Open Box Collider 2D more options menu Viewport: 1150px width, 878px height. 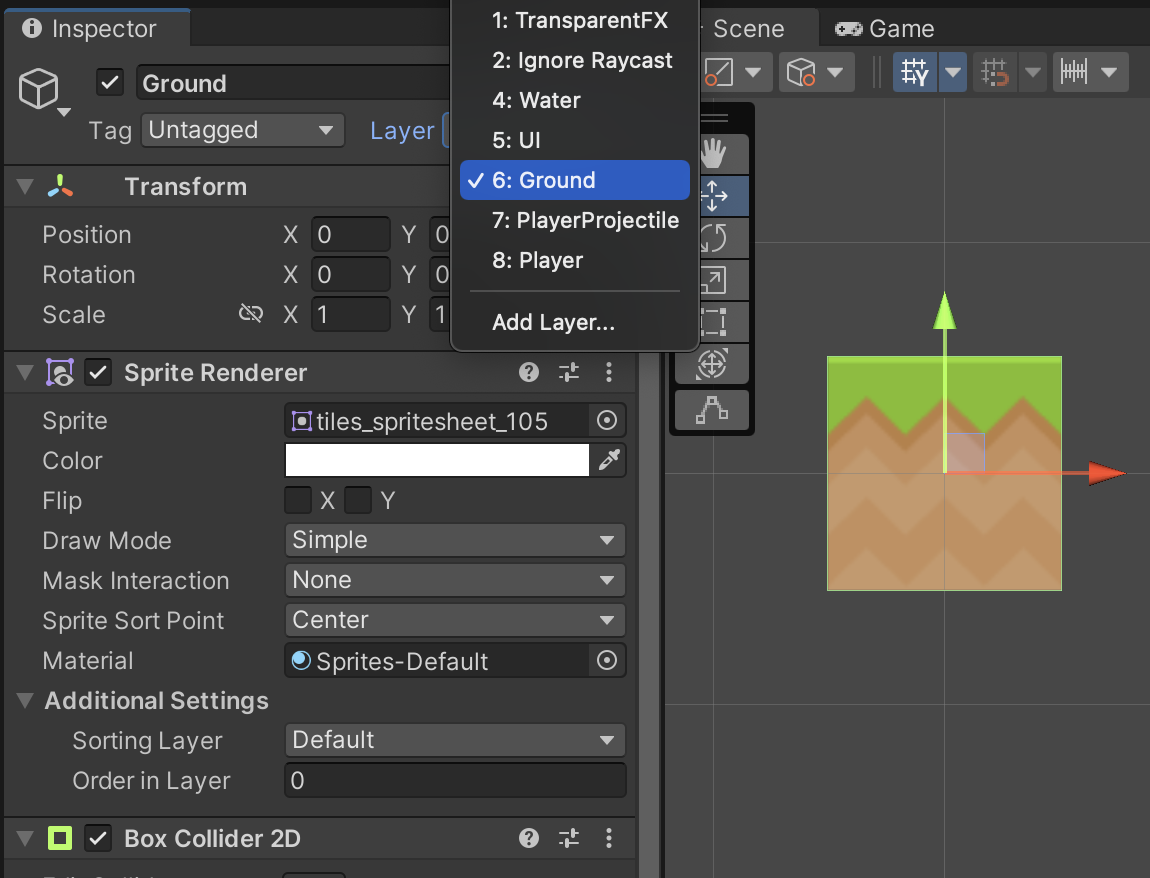click(609, 838)
